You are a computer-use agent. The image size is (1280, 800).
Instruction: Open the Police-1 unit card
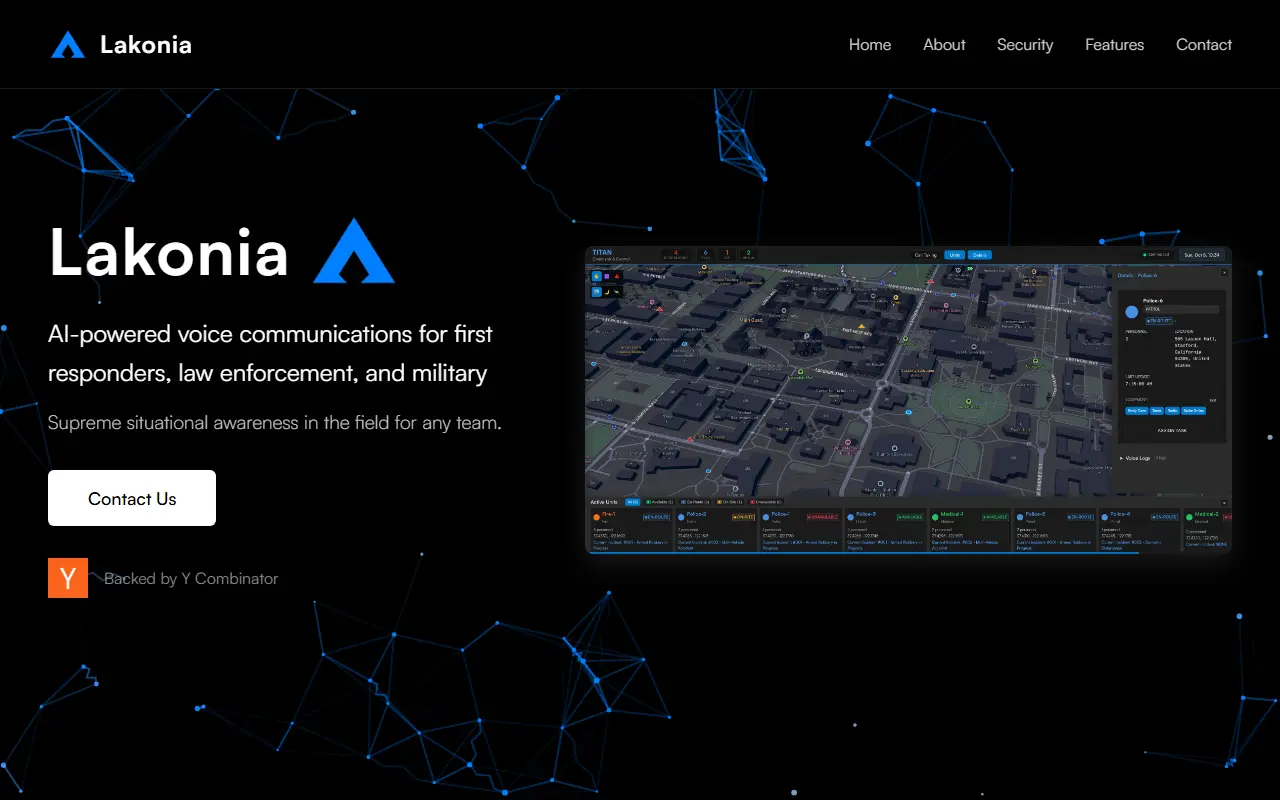pyautogui.click(x=801, y=529)
